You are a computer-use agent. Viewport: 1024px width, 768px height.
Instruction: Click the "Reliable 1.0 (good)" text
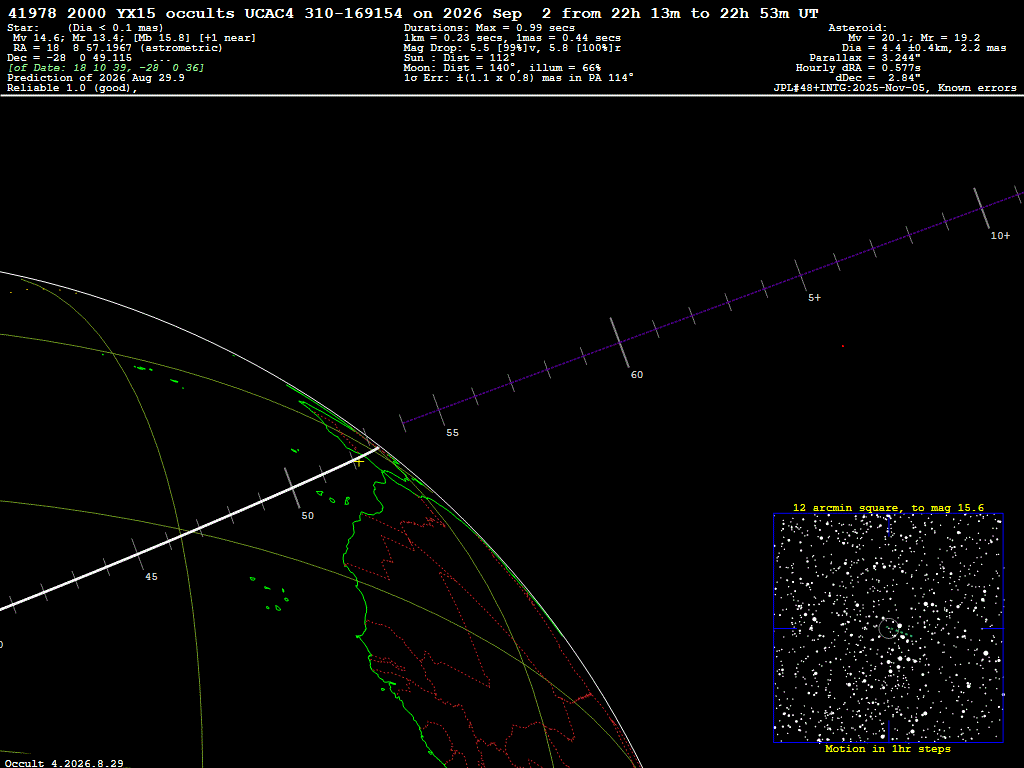click(x=72, y=88)
